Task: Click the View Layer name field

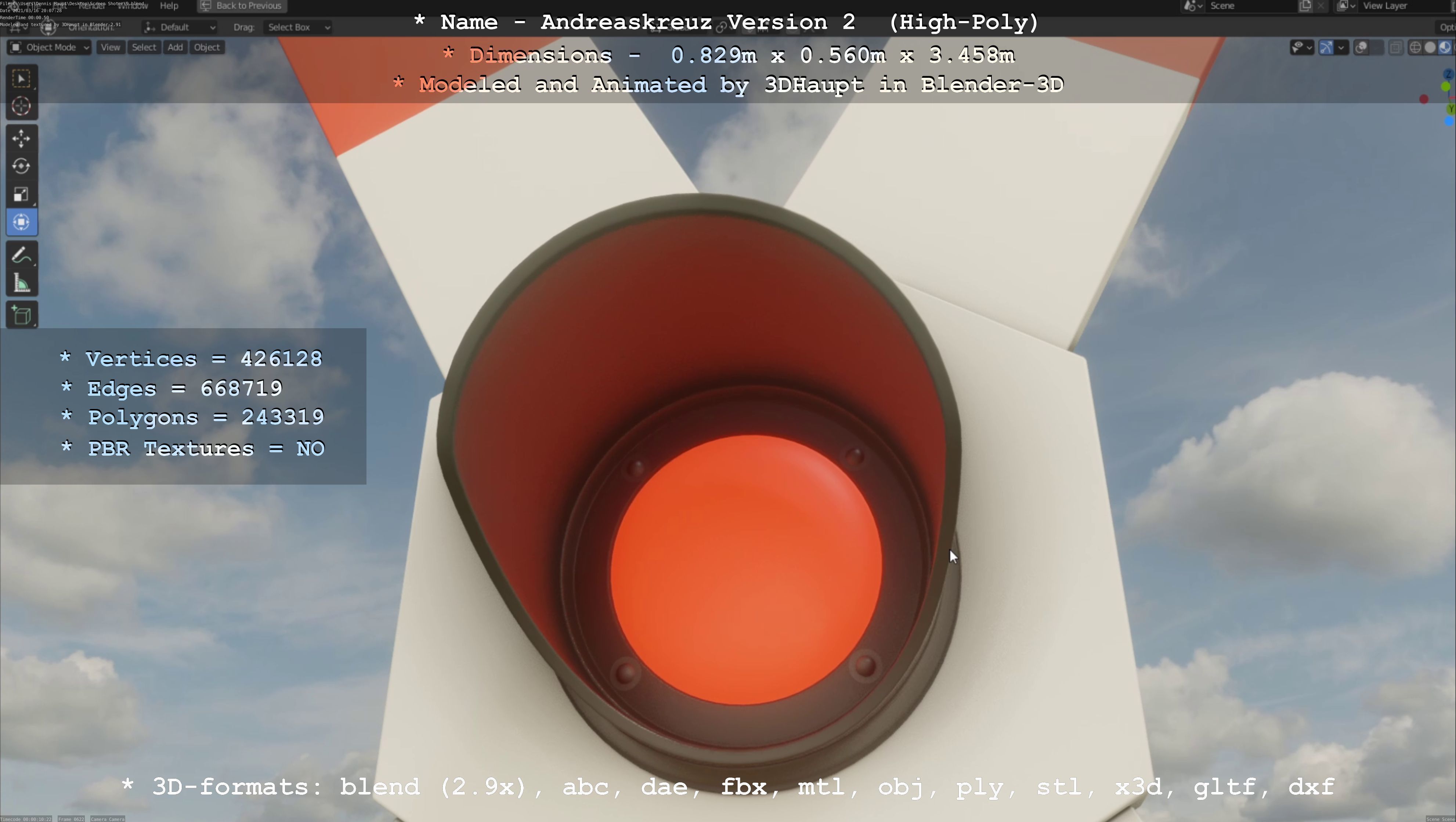Action: click(1404, 6)
